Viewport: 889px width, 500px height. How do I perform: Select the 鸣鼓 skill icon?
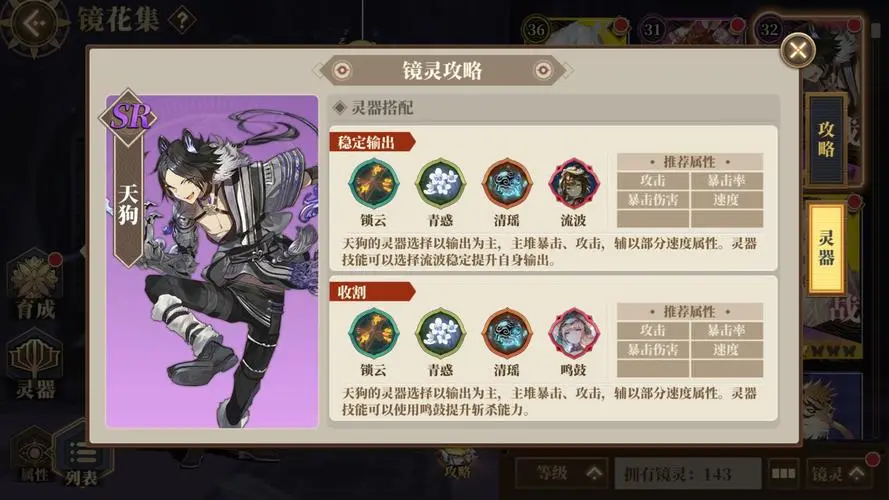tap(574, 333)
